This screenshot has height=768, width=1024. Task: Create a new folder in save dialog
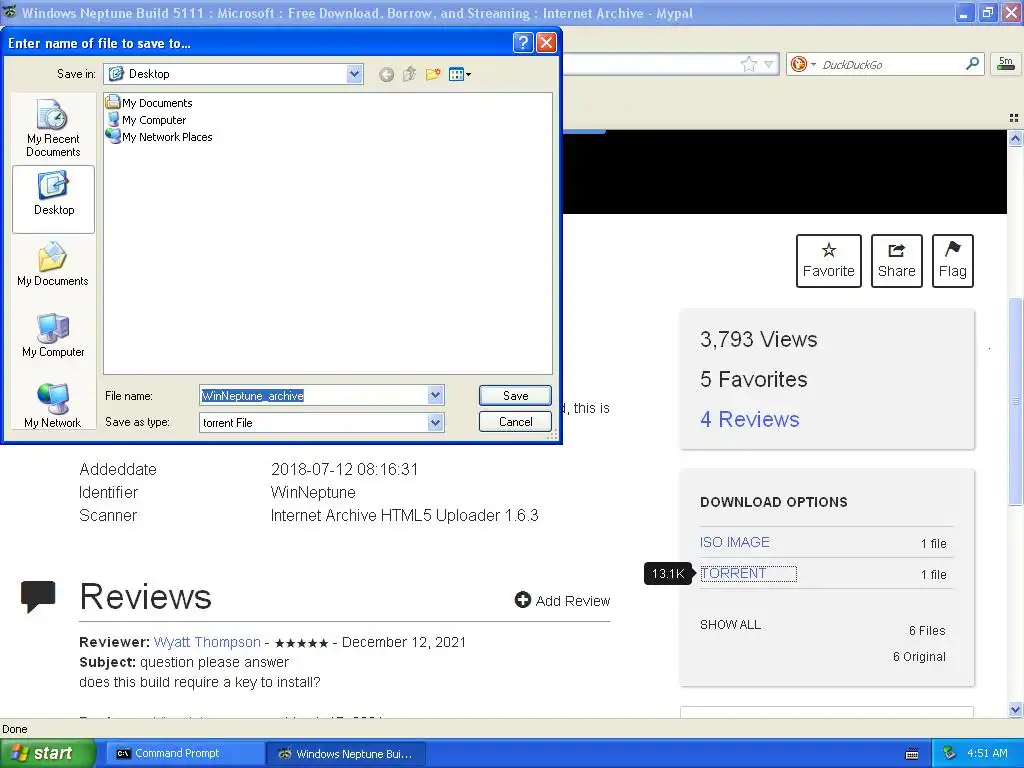pos(432,74)
